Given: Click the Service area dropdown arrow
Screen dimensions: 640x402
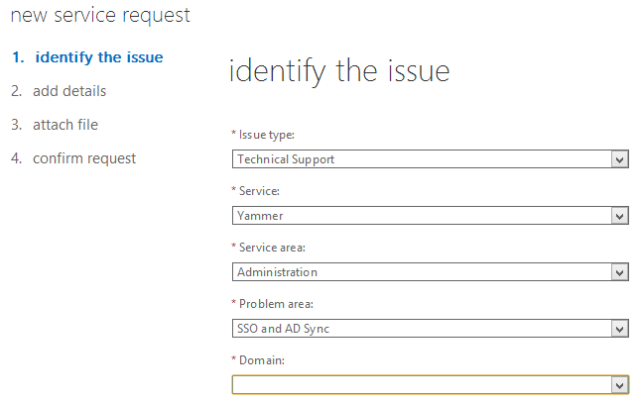Looking at the screenshot, I should click(620, 272).
